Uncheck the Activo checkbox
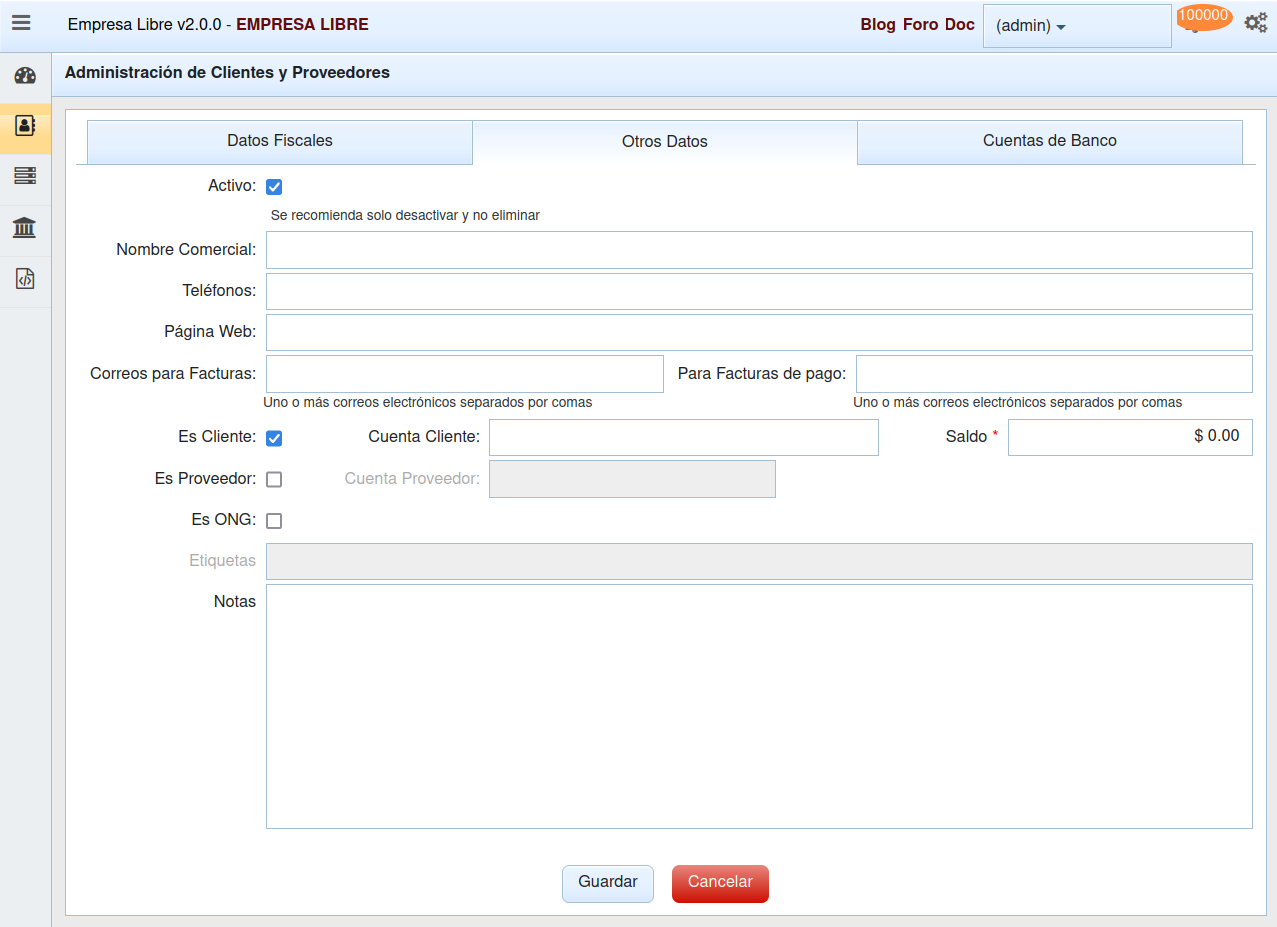This screenshot has width=1277, height=927. click(x=274, y=187)
